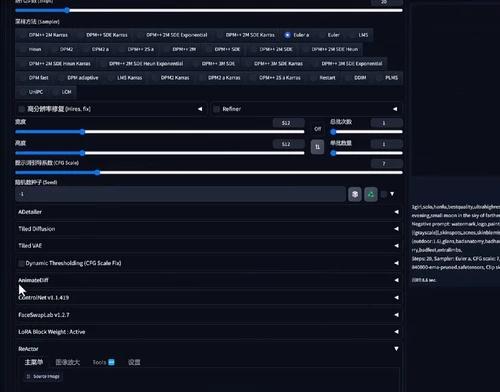This screenshot has height=392, width=500.
Task: Expand the Hires. fix section arrow
Action: pos(200,109)
